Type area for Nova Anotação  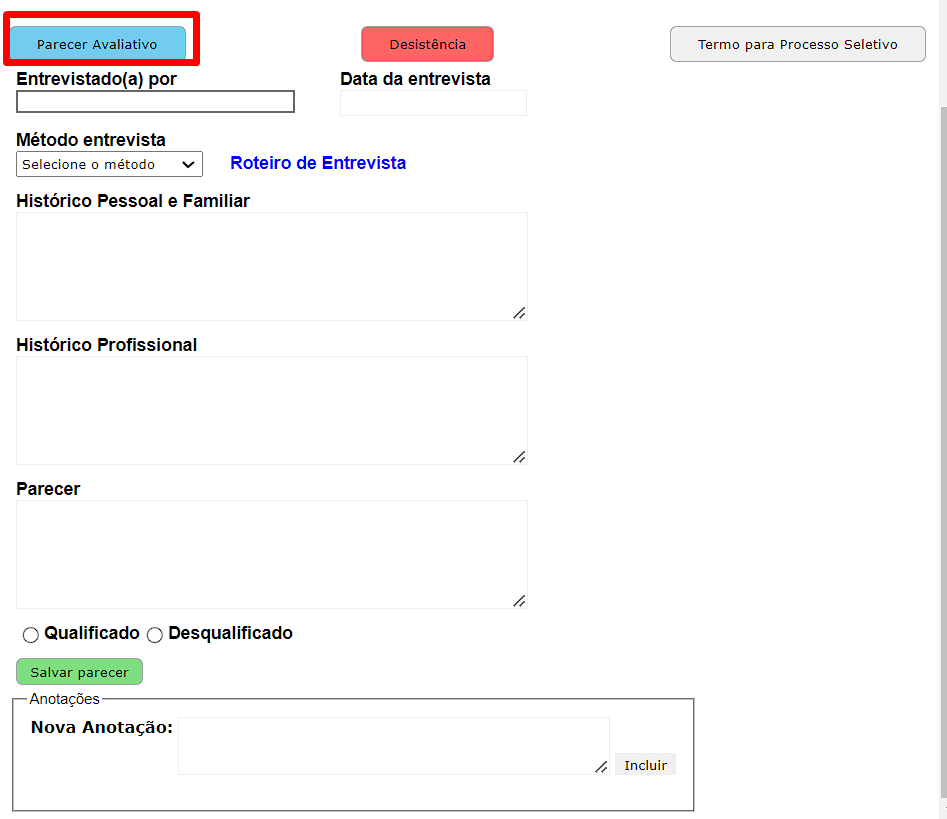click(393, 745)
